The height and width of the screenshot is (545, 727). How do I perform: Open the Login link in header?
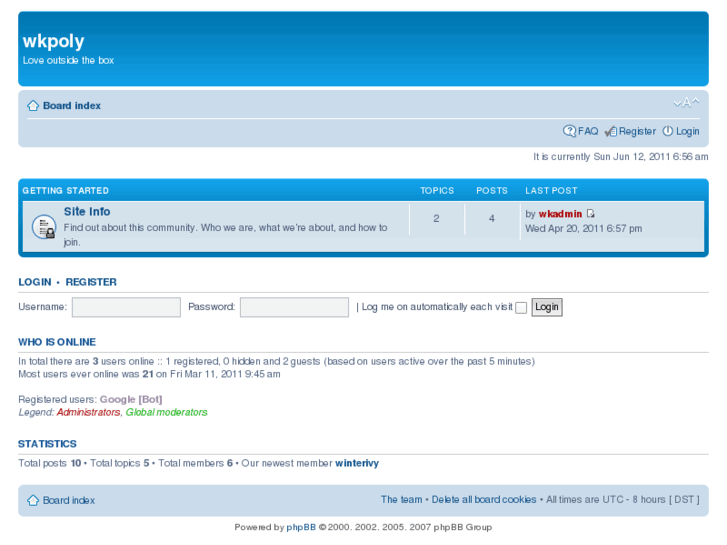(687, 131)
